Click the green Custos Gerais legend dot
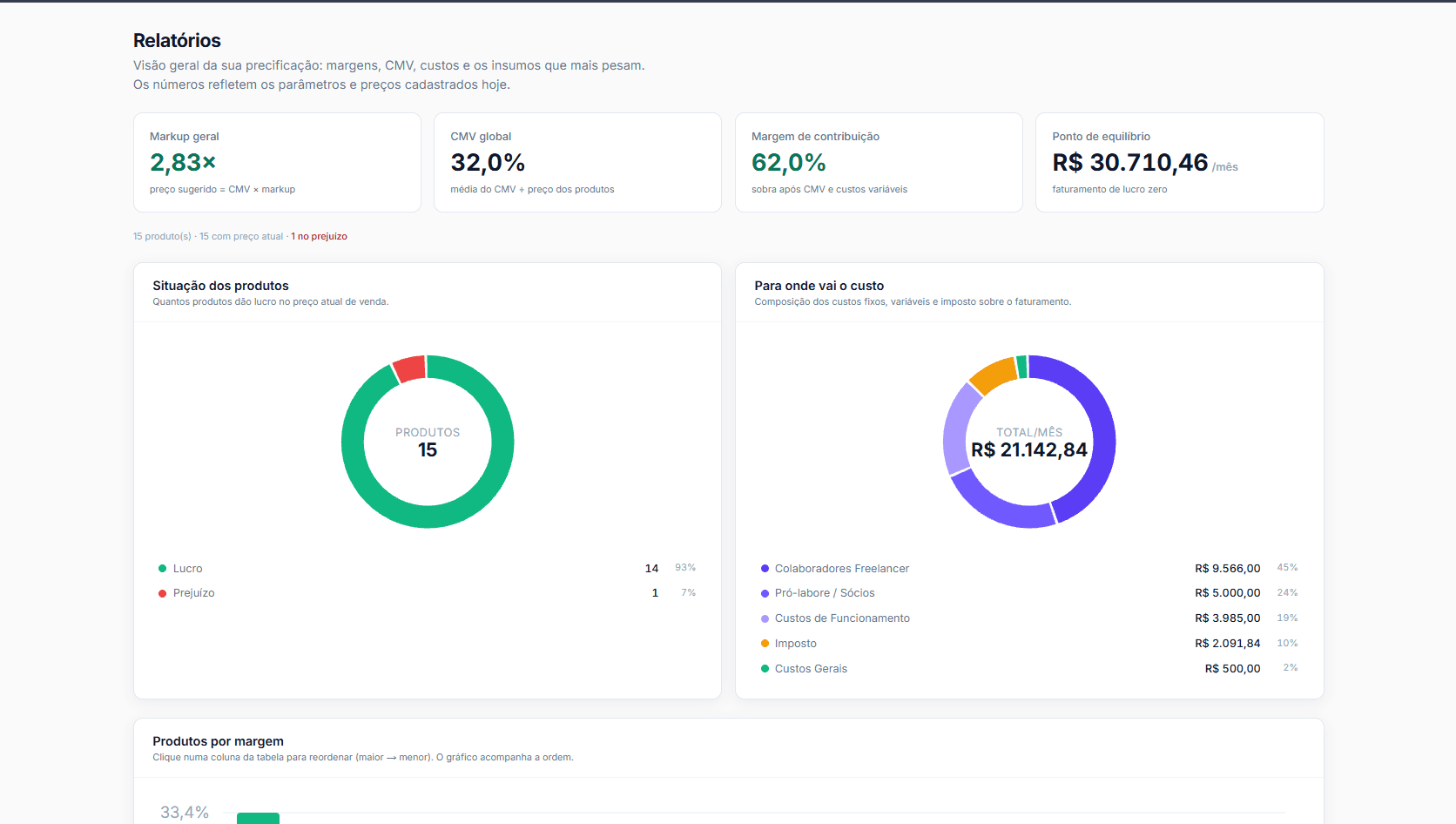This screenshot has height=824, width=1456. (765, 669)
